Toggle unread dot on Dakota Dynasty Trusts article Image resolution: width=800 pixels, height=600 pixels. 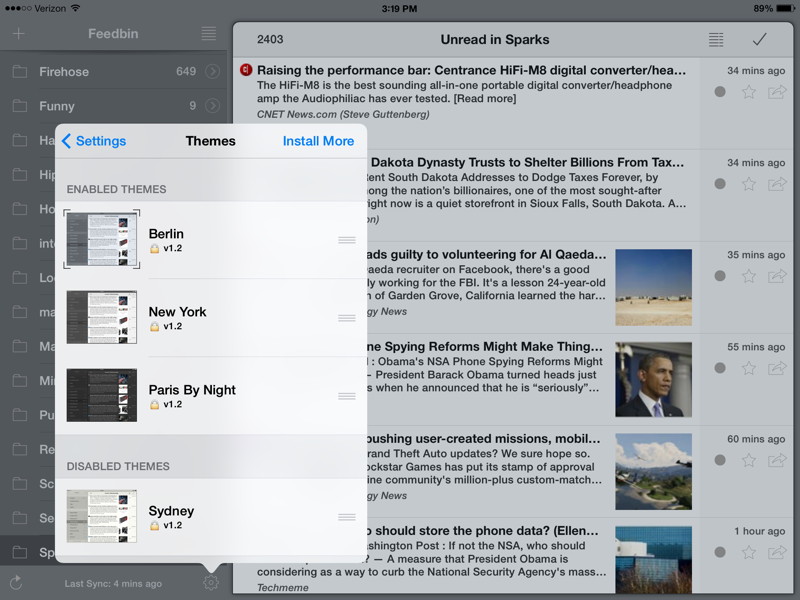720,184
